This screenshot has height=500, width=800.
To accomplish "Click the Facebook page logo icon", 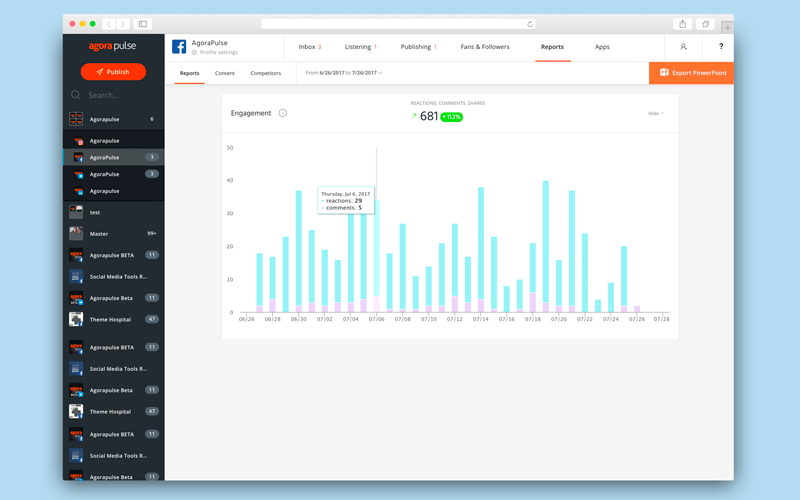I will pos(179,47).
